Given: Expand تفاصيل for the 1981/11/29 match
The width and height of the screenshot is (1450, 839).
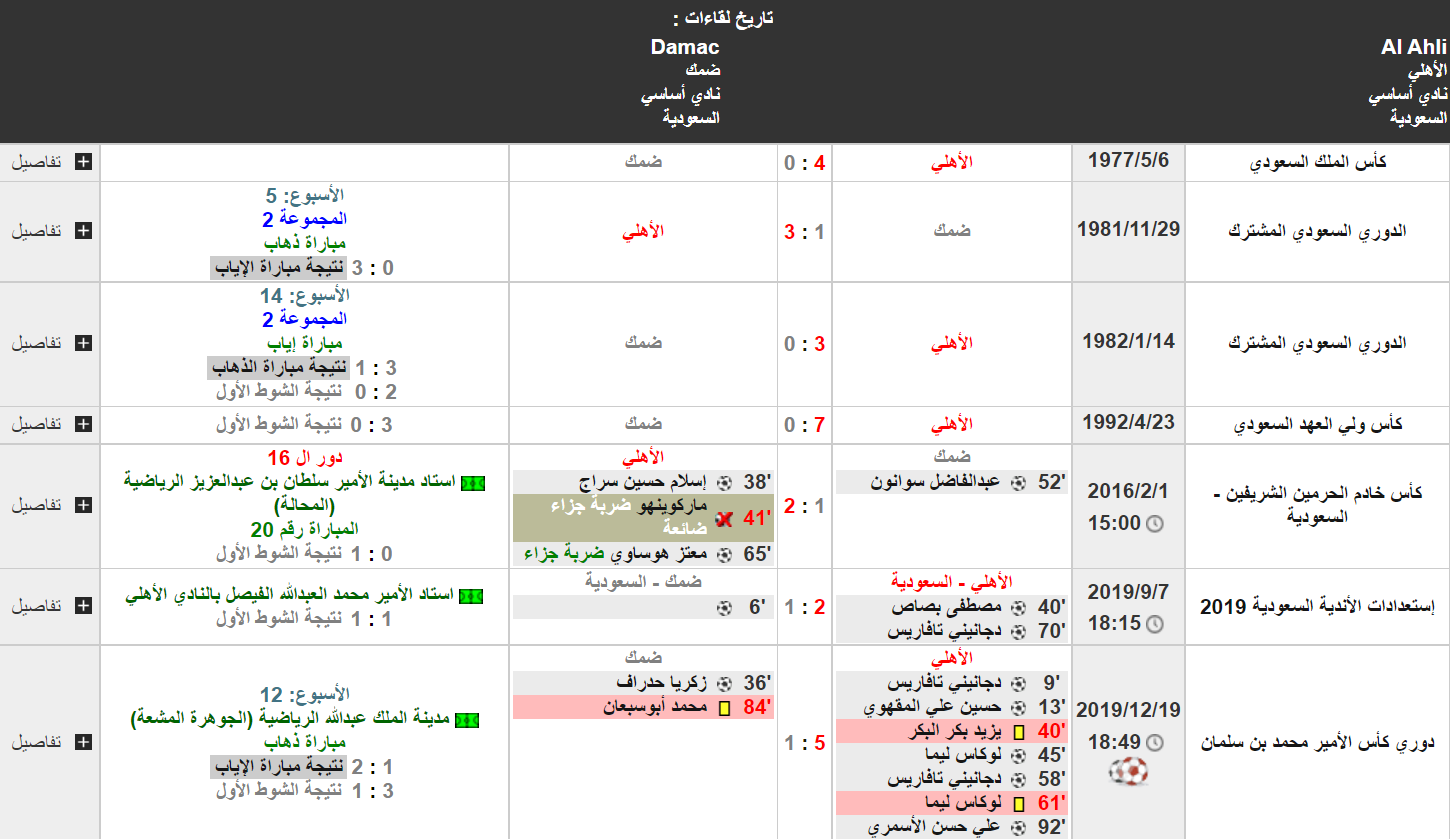Looking at the screenshot, I should click(x=50, y=230).
